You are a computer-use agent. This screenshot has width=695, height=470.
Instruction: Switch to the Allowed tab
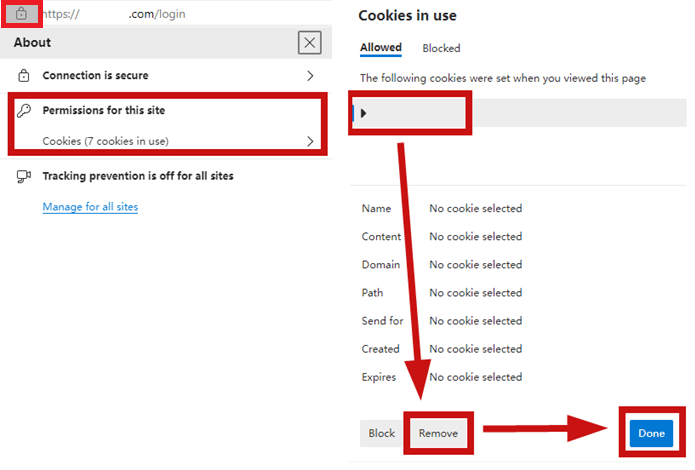point(381,47)
